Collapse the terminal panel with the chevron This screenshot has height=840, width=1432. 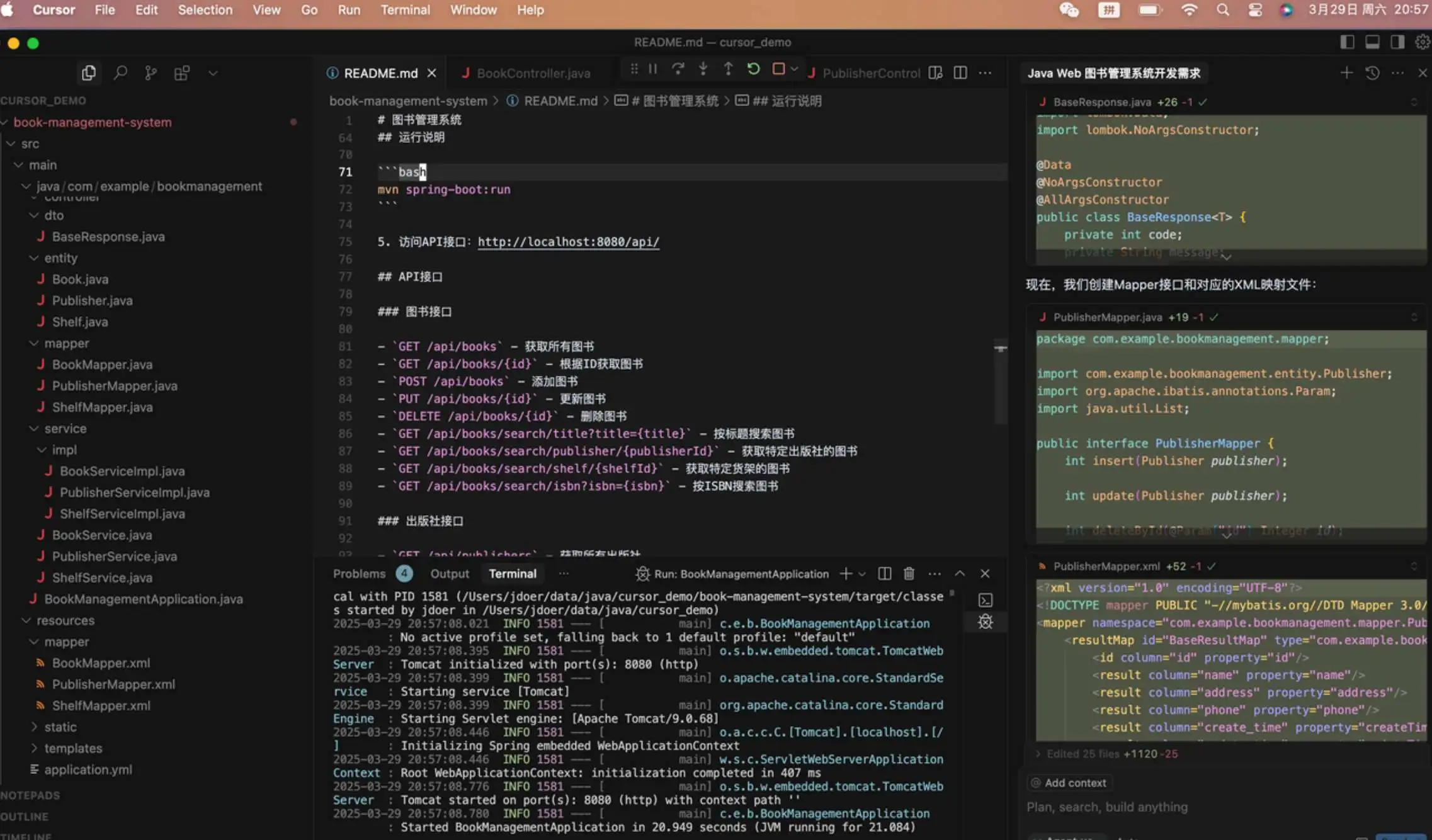coord(959,574)
